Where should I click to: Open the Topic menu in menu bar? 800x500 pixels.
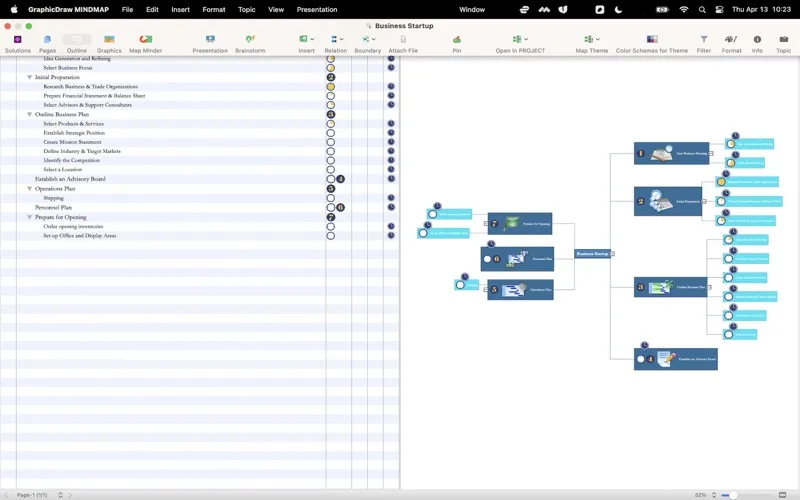click(246, 9)
